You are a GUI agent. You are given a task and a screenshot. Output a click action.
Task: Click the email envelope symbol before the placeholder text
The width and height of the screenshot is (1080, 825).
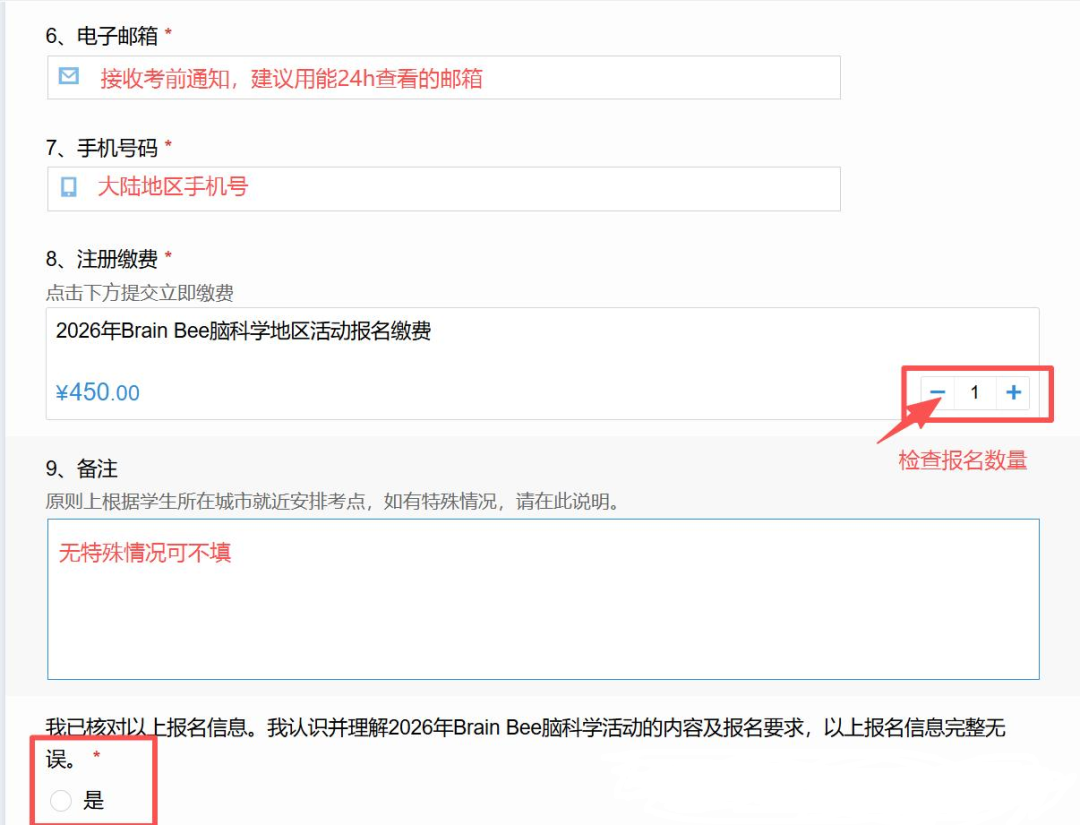pos(67,78)
